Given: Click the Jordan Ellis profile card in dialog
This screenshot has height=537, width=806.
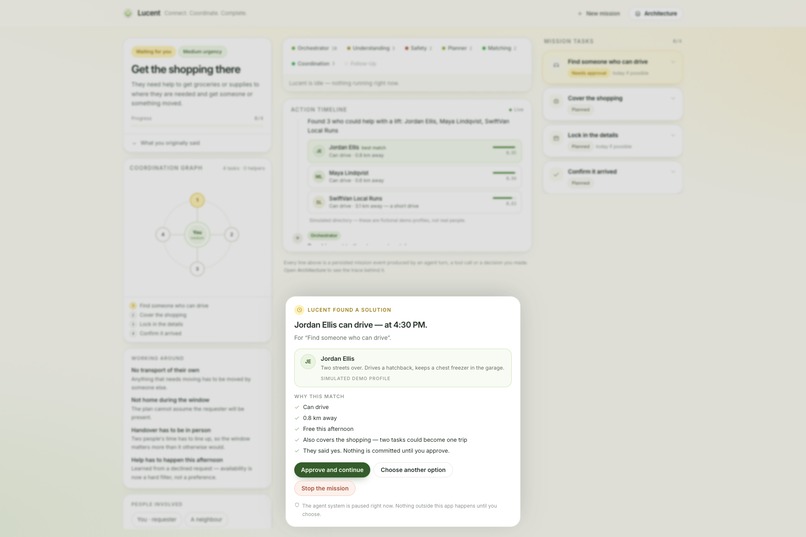Looking at the screenshot, I should 402,368.
